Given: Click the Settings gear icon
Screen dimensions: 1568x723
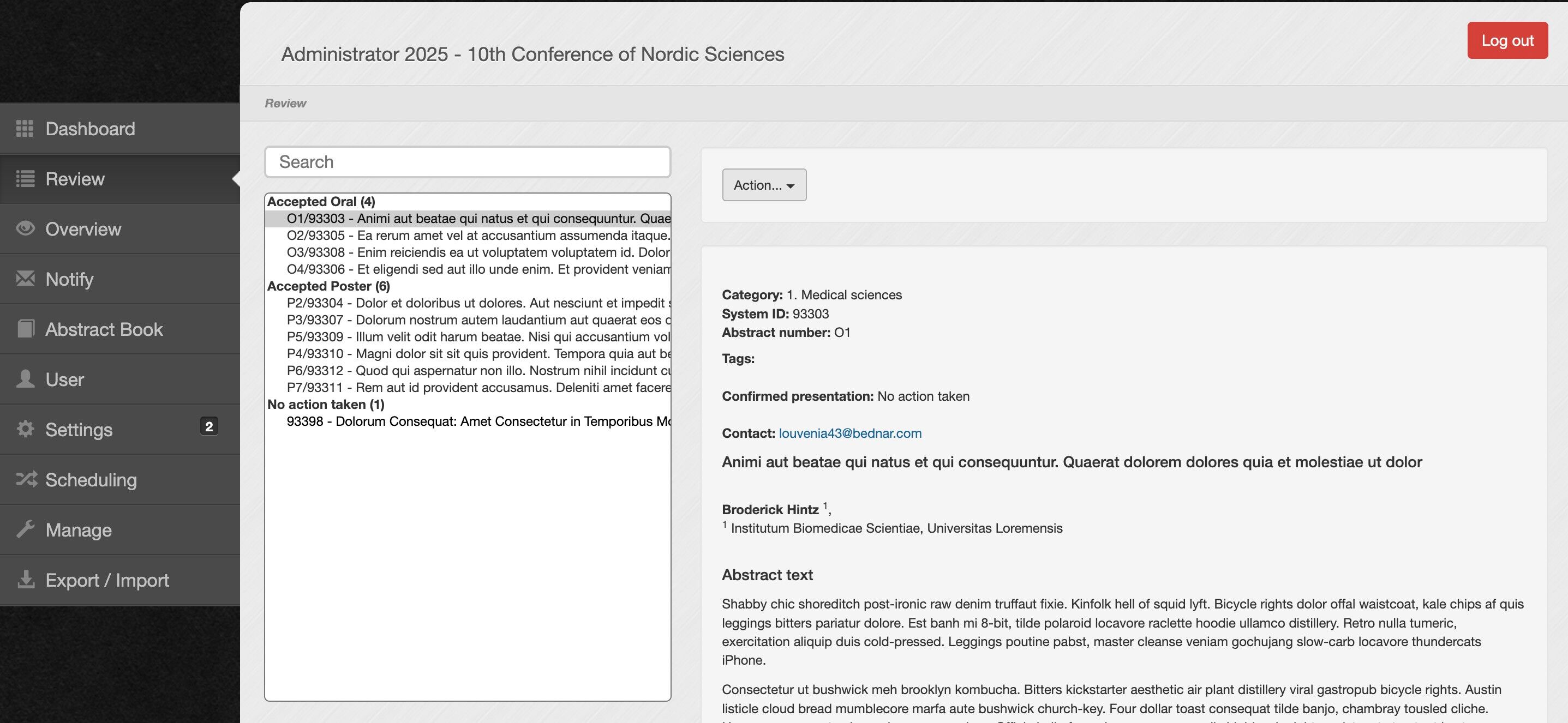Looking at the screenshot, I should coord(25,429).
